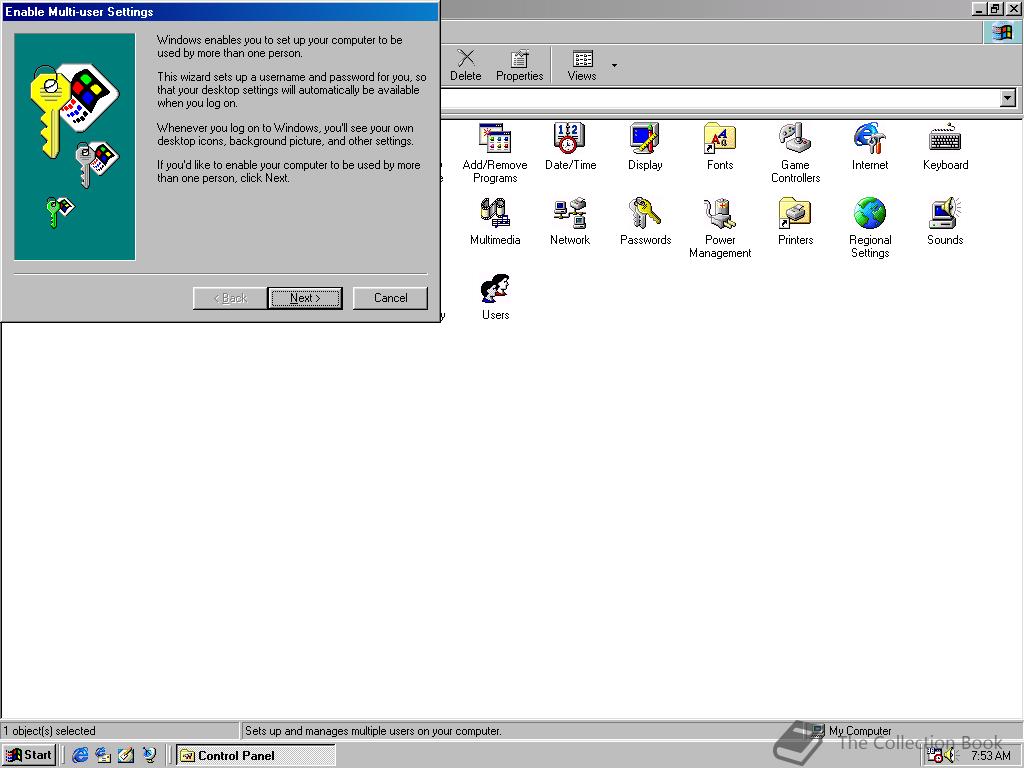Screen dimensions: 1024x768
Task: Select the Display icon
Action: [645, 146]
